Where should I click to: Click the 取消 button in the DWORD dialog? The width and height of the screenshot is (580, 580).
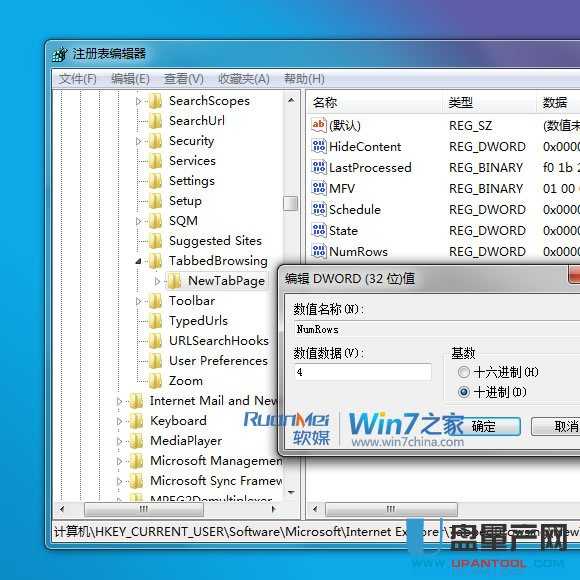pyautogui.click(x=556, y=426)
